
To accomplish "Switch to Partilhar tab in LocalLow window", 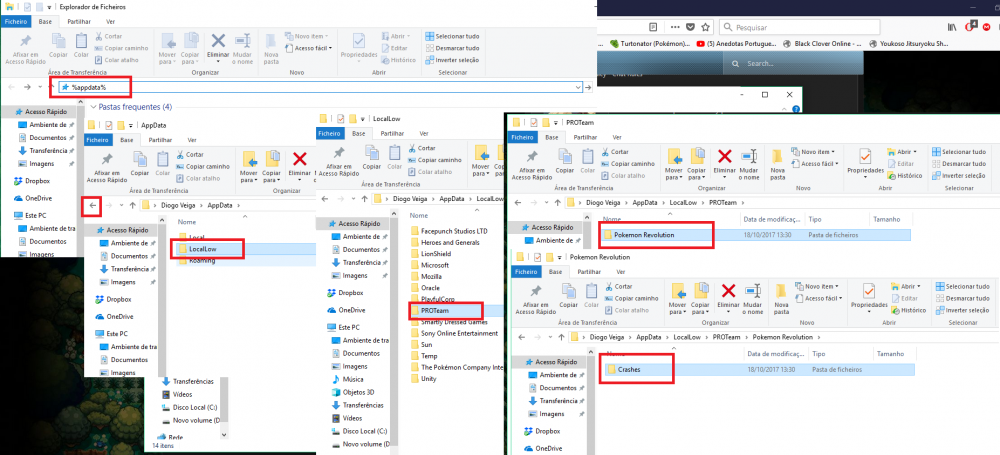I will coord(391,133).
